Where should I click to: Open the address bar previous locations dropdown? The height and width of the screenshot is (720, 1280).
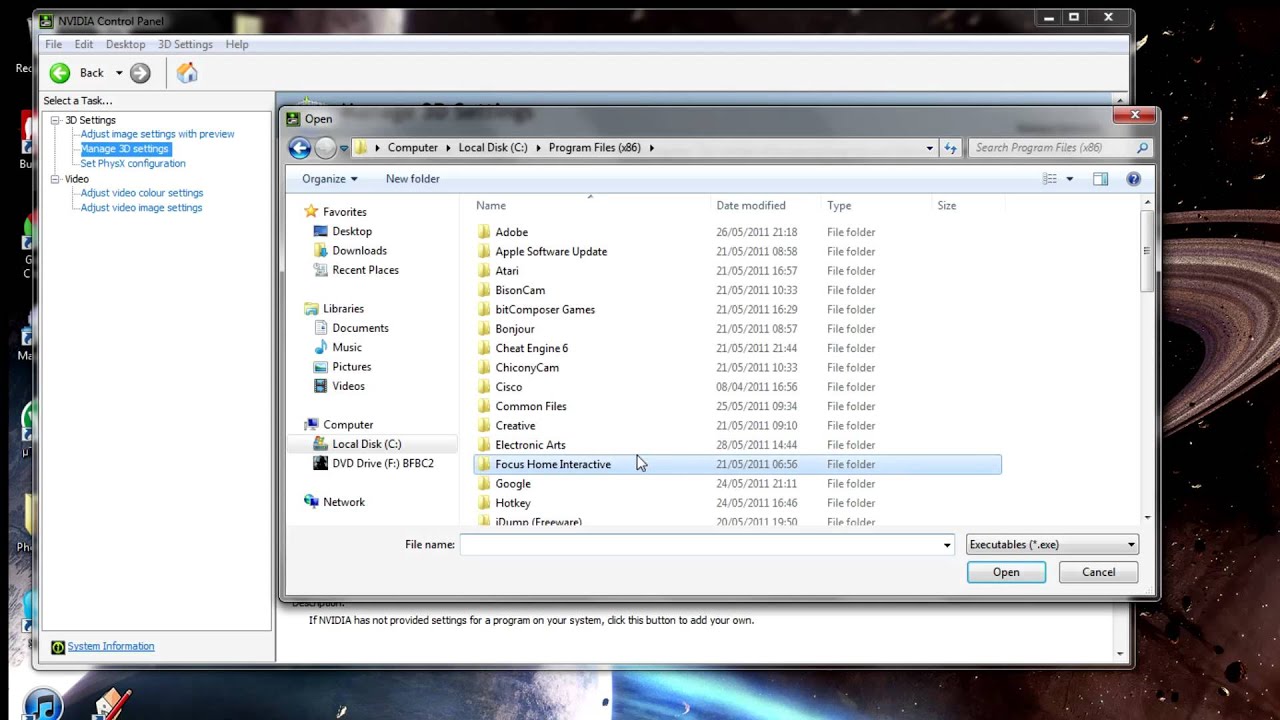pos(929,148)
